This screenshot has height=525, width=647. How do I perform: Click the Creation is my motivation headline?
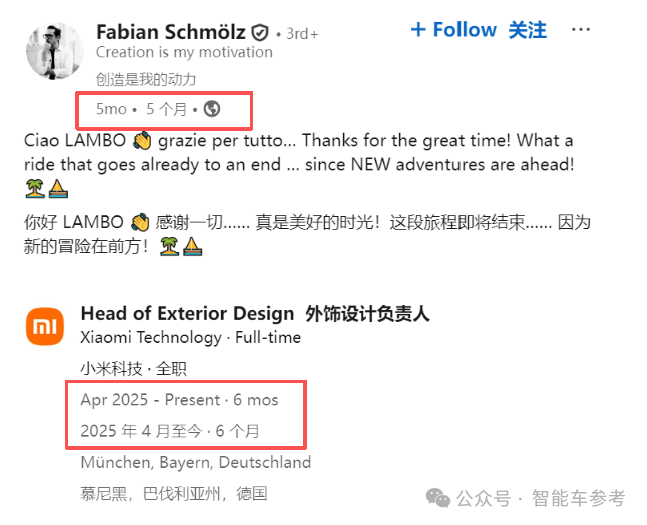pyautogui.click(x=184, y=52)
